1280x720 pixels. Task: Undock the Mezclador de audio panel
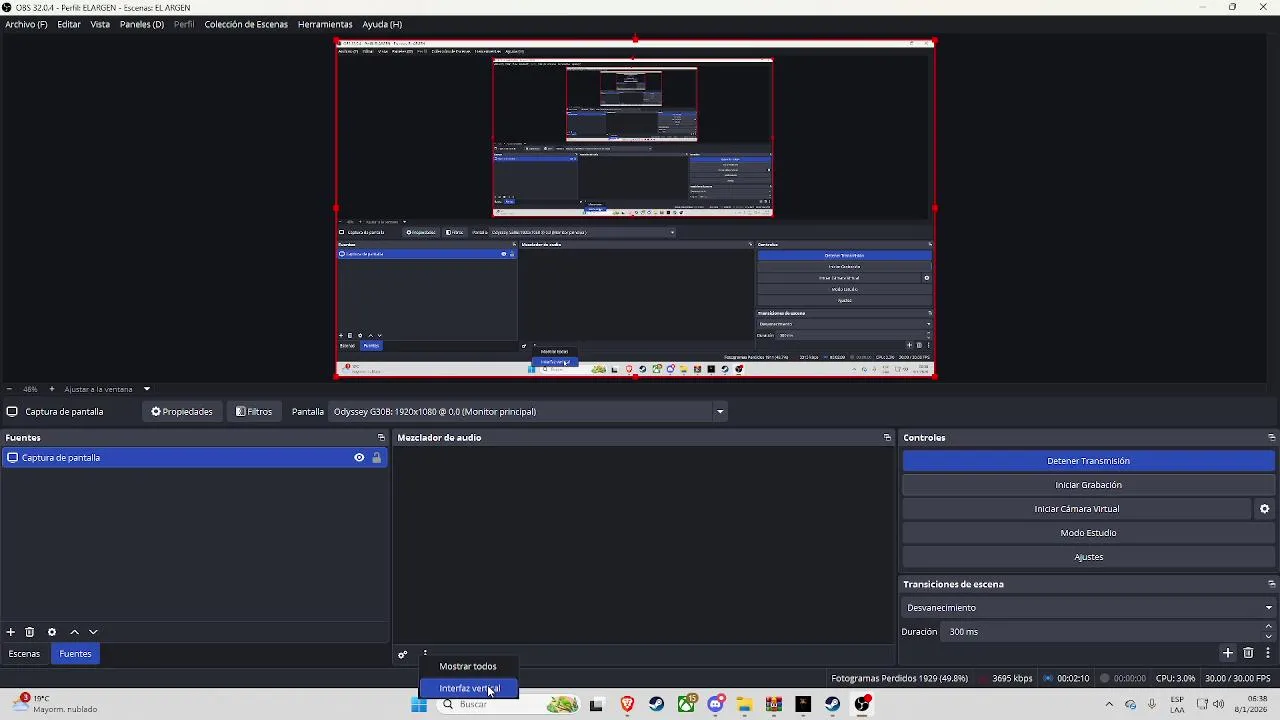tap(887, 437)
